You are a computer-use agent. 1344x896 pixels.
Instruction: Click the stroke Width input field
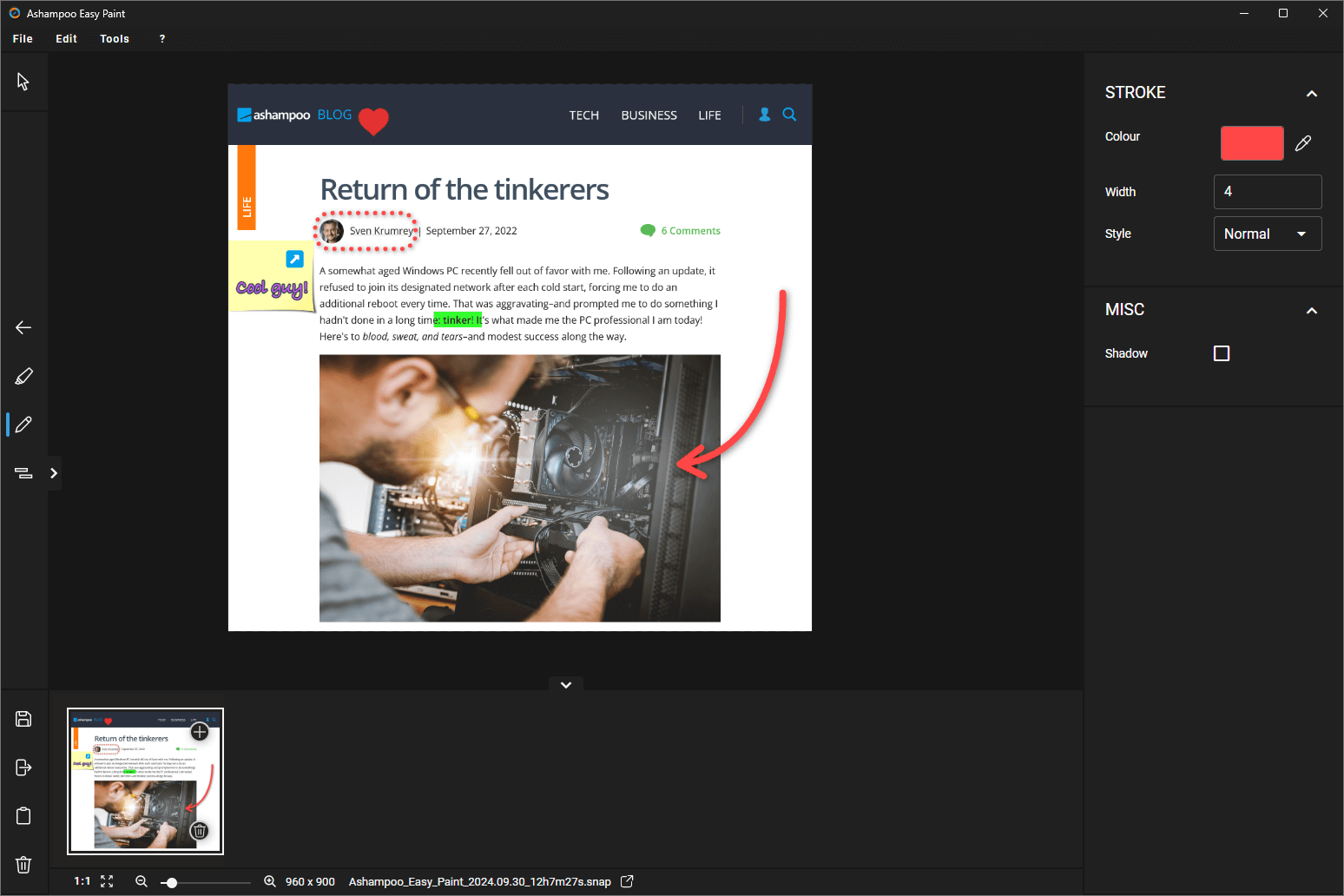pyautogui.click(x=1268, y=192)
